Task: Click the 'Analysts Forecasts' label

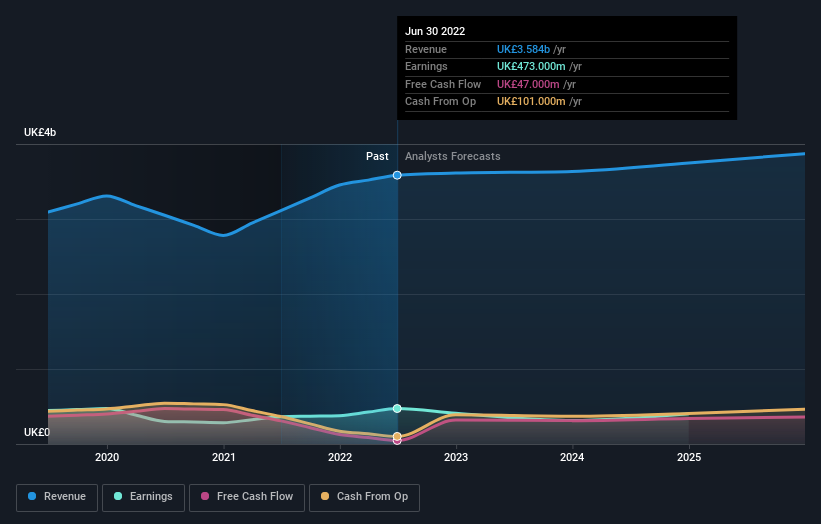Action: click(x=452, y=157)
